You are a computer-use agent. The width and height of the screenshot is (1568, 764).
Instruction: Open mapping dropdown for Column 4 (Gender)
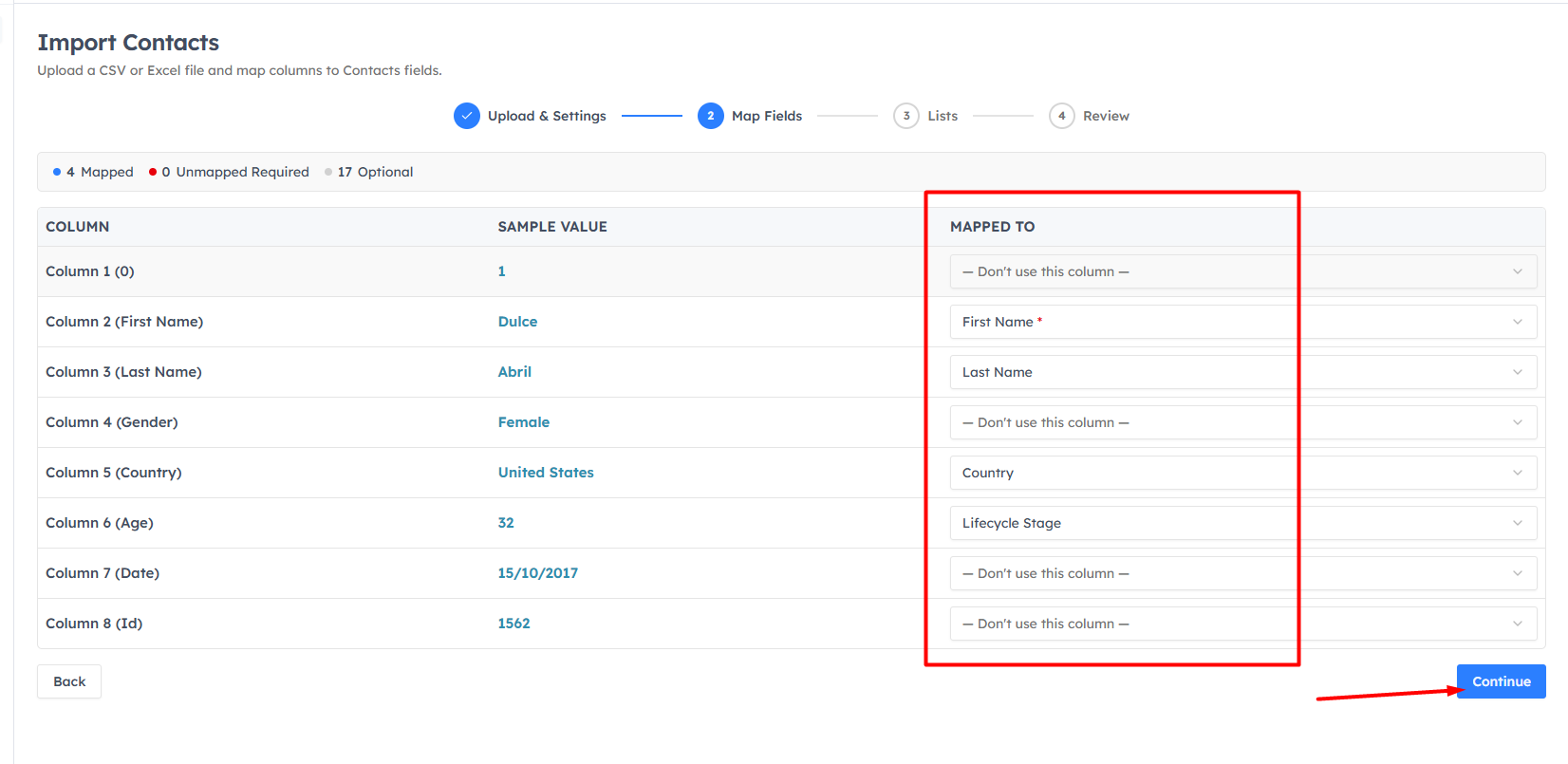1243,422
